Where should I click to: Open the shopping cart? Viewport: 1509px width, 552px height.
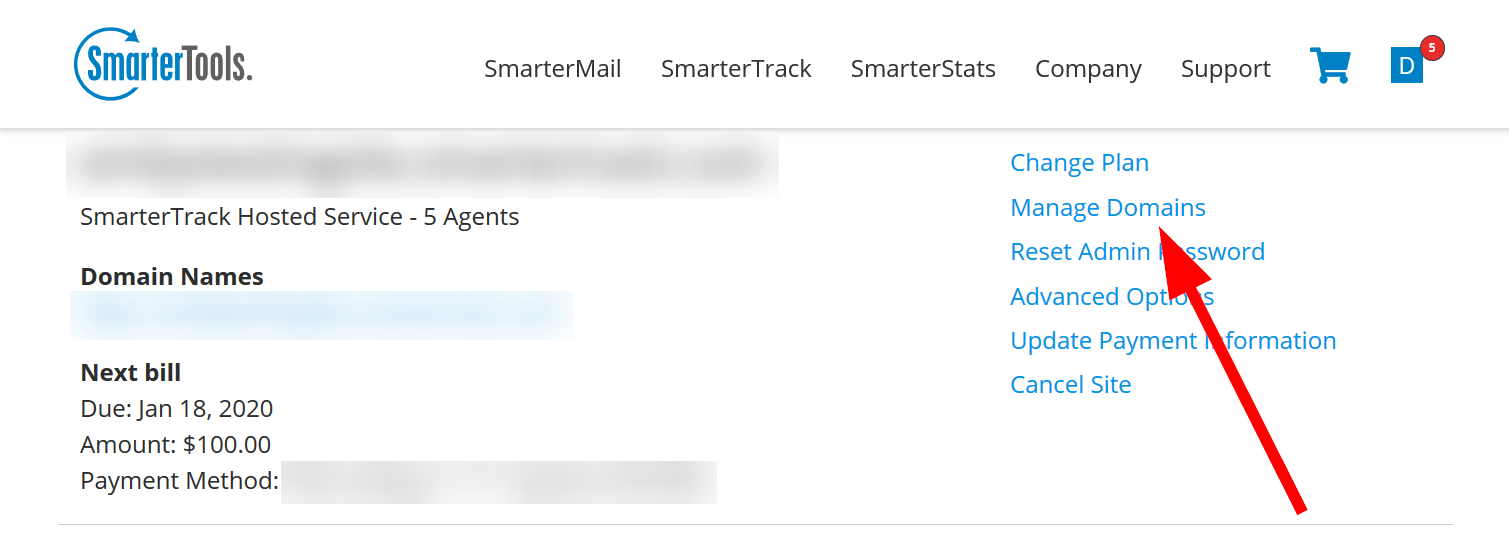coord(1330,66)
